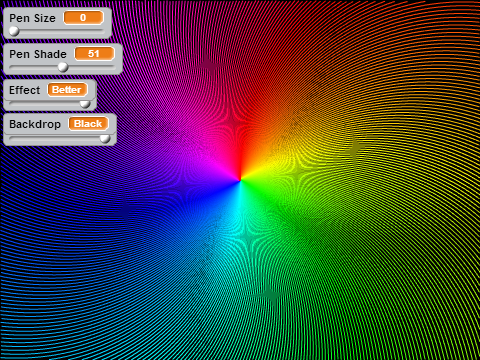Click the Pen Shade value 51
Screen dimensions: 480x360
[95, 54]
